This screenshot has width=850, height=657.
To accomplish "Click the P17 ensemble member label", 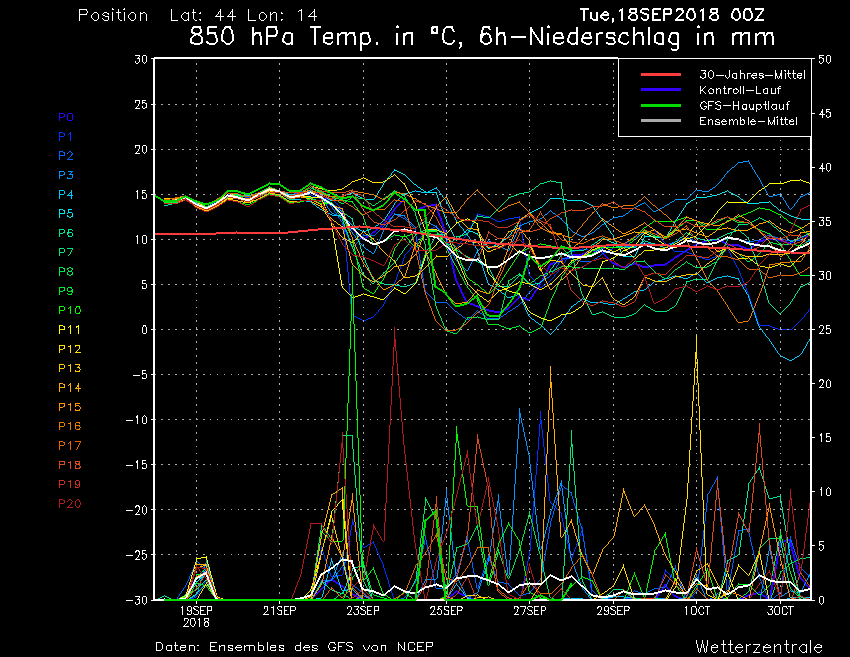I will [70, 445].
